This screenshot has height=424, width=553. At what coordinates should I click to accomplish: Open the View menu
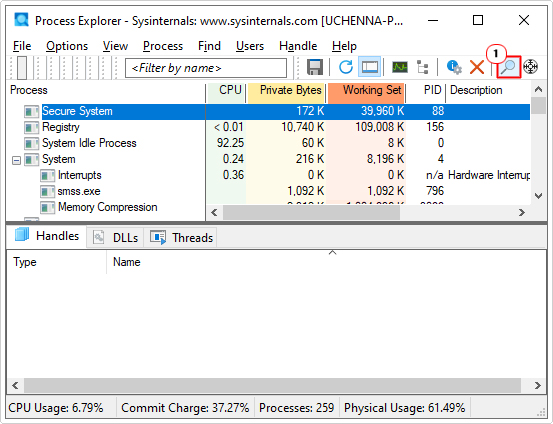coord(115,46)
